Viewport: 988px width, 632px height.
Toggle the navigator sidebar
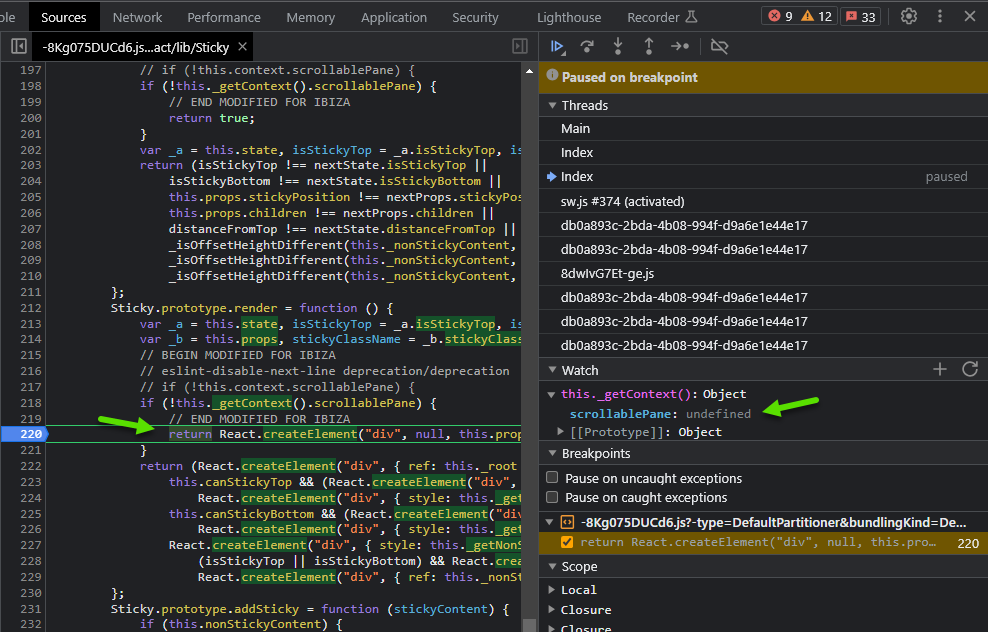[x=17, y=46]
